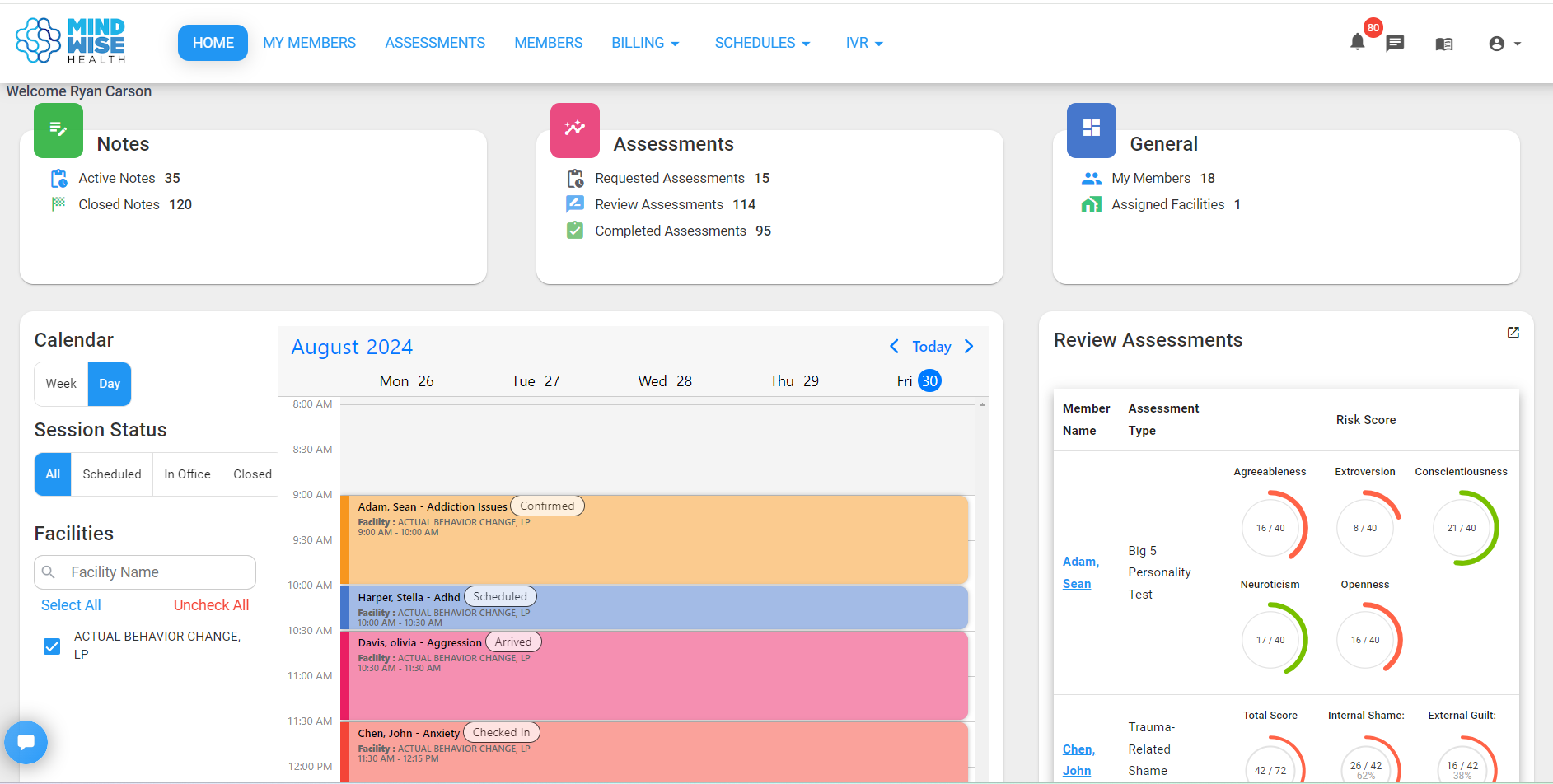Switch to the MY MEMBERS tab

coord(309,43)
